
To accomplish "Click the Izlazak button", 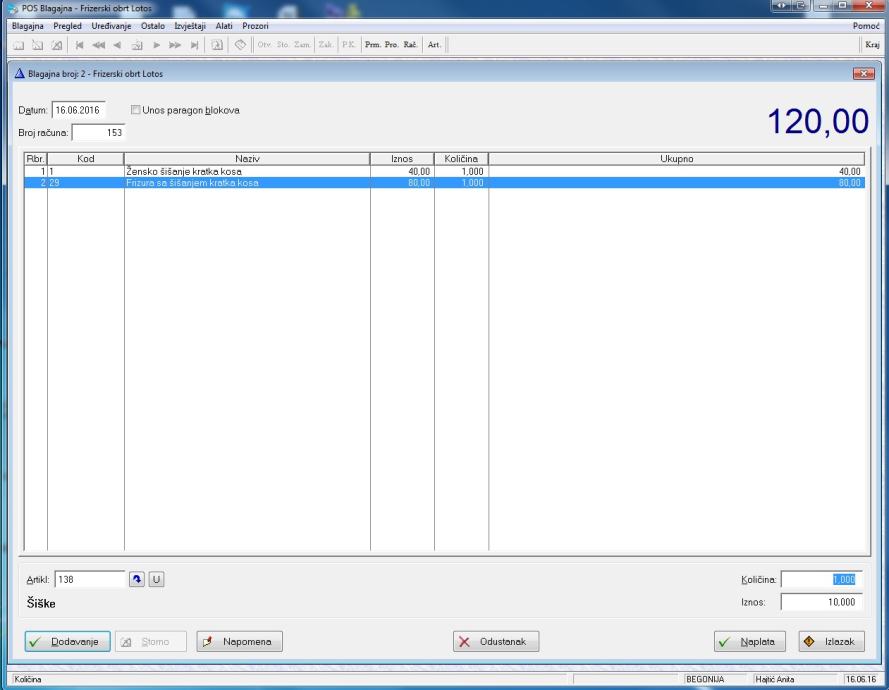I will [x=832, y=641].
